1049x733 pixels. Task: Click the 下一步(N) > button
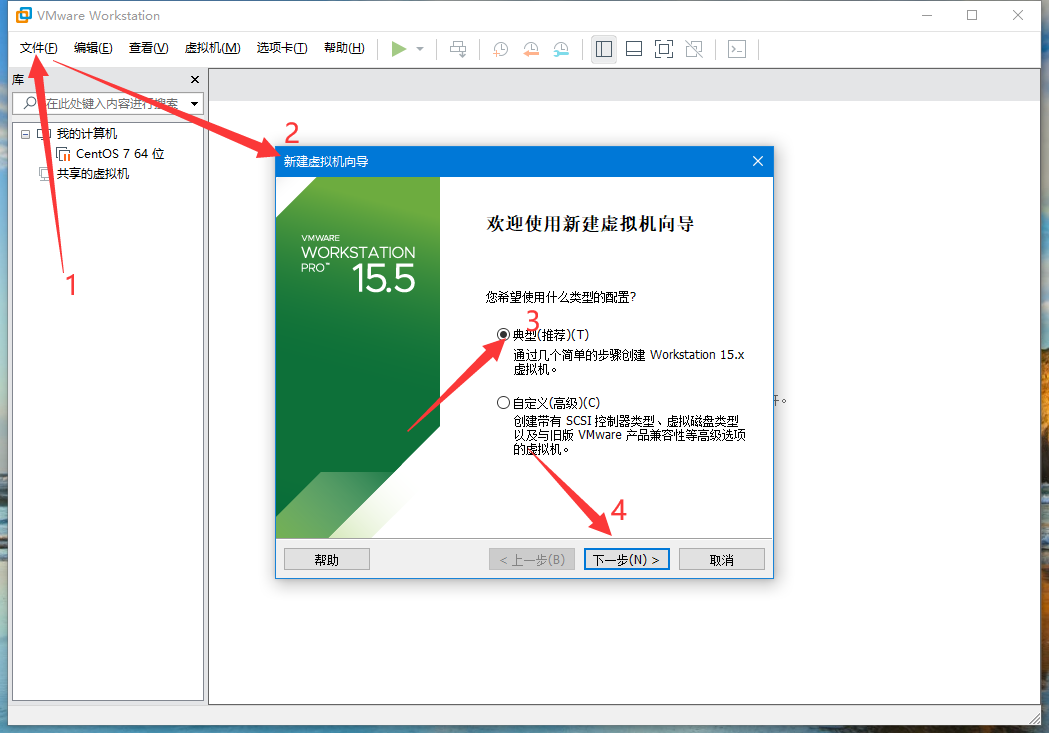point(626,560)
